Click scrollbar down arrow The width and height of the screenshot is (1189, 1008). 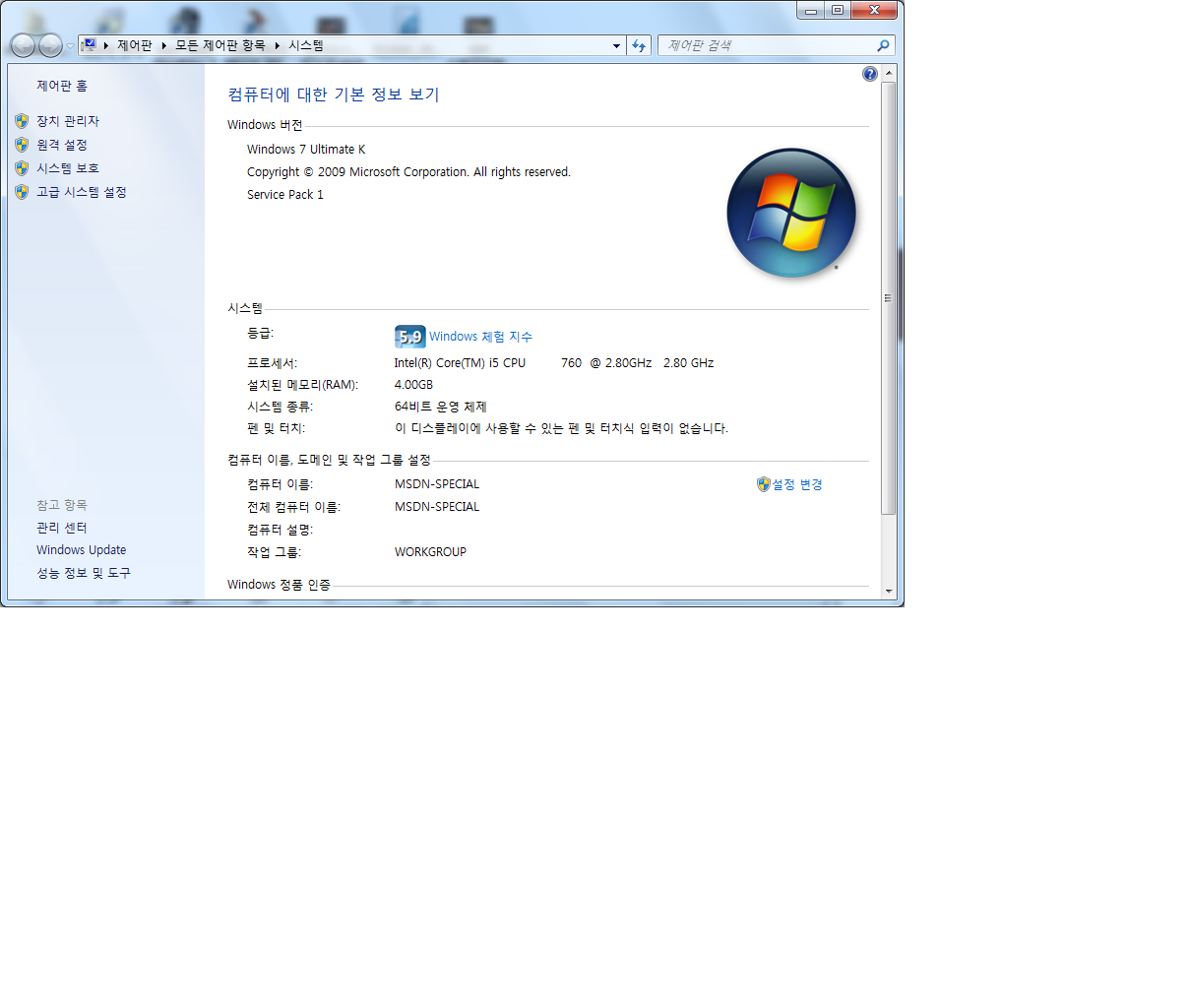point(889,591)
